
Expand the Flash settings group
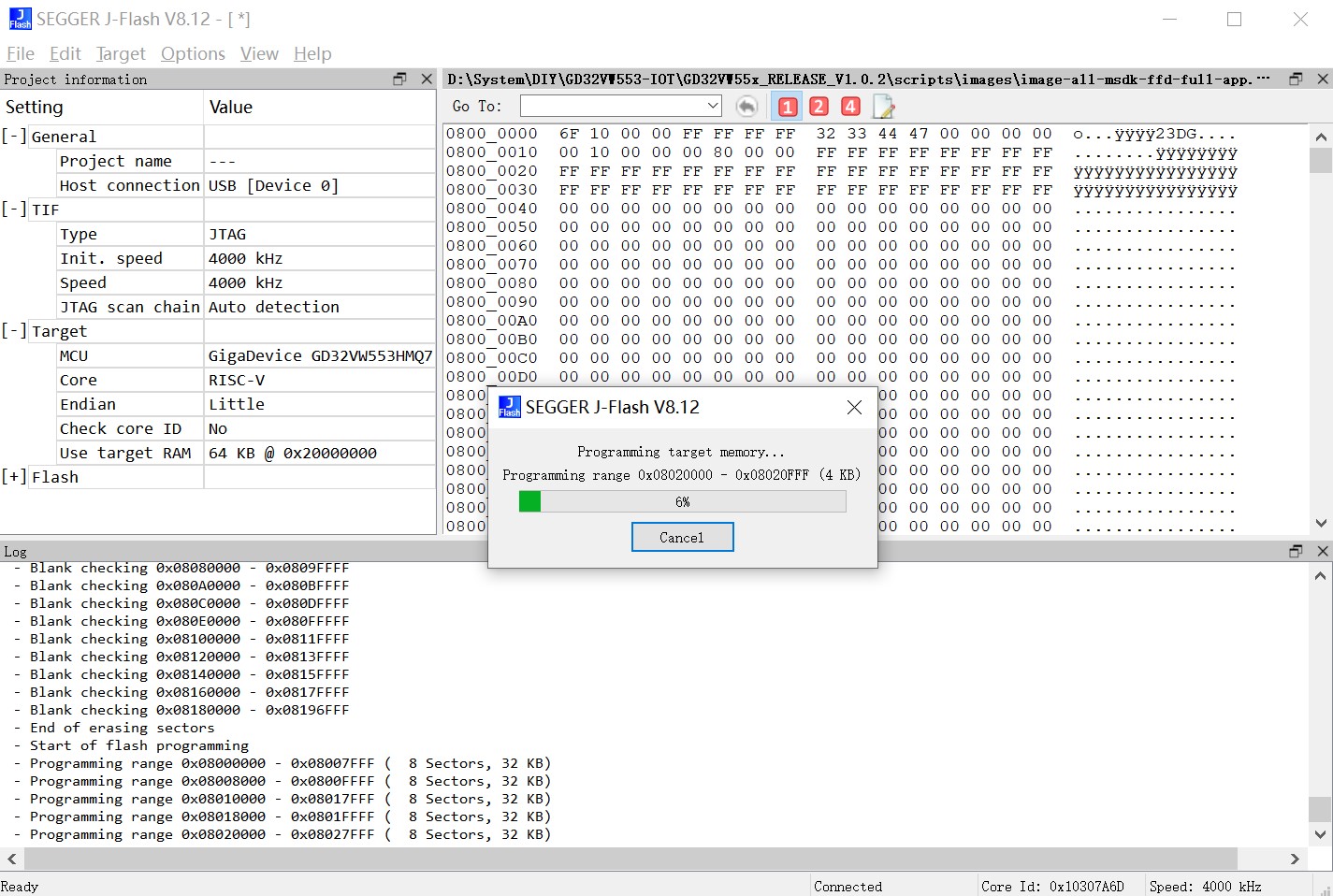pos(14,477)
